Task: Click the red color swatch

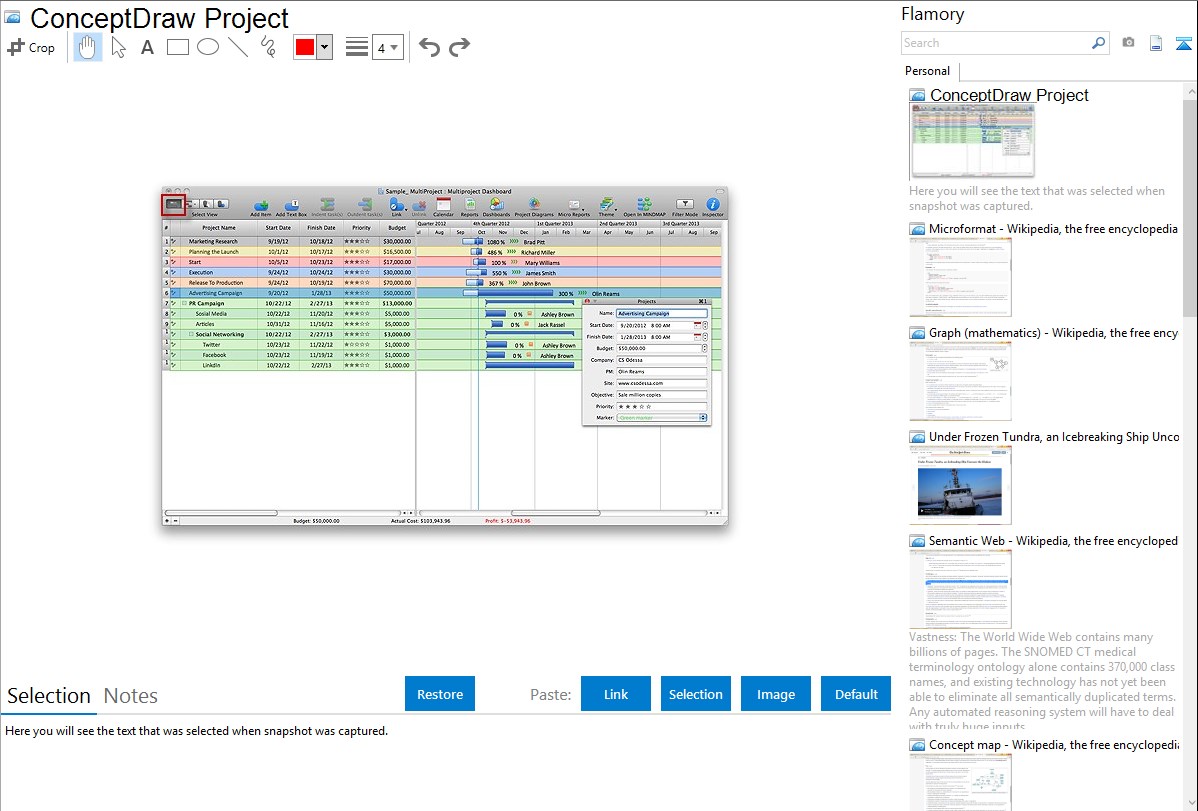Action: click(x=305, y=47)
